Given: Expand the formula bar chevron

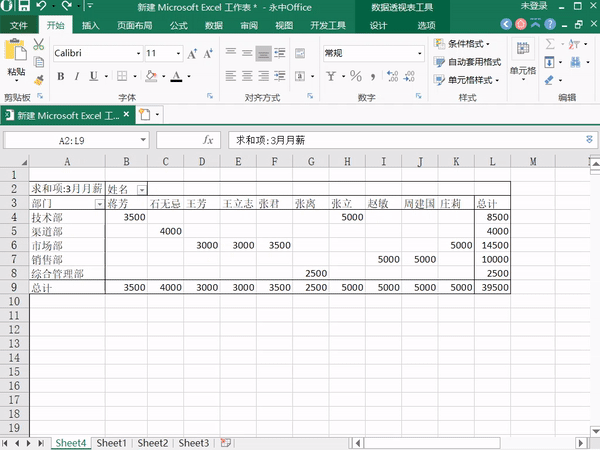Looking at the screenshot, I should pos(590,139).
